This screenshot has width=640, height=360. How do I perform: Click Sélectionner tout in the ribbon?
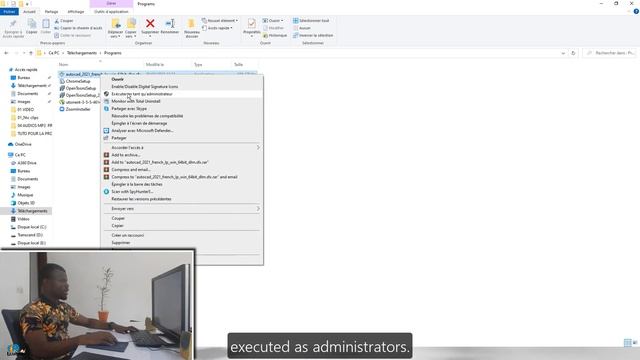pyautogui.click(x=311, y=21)
